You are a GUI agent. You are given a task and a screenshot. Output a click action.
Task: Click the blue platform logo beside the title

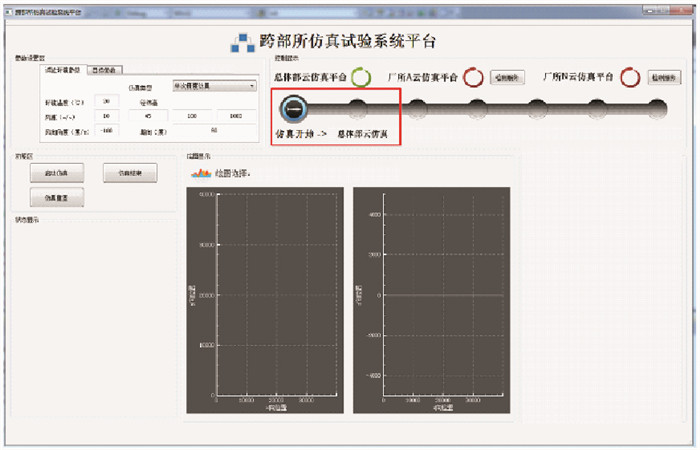point(243,43)
